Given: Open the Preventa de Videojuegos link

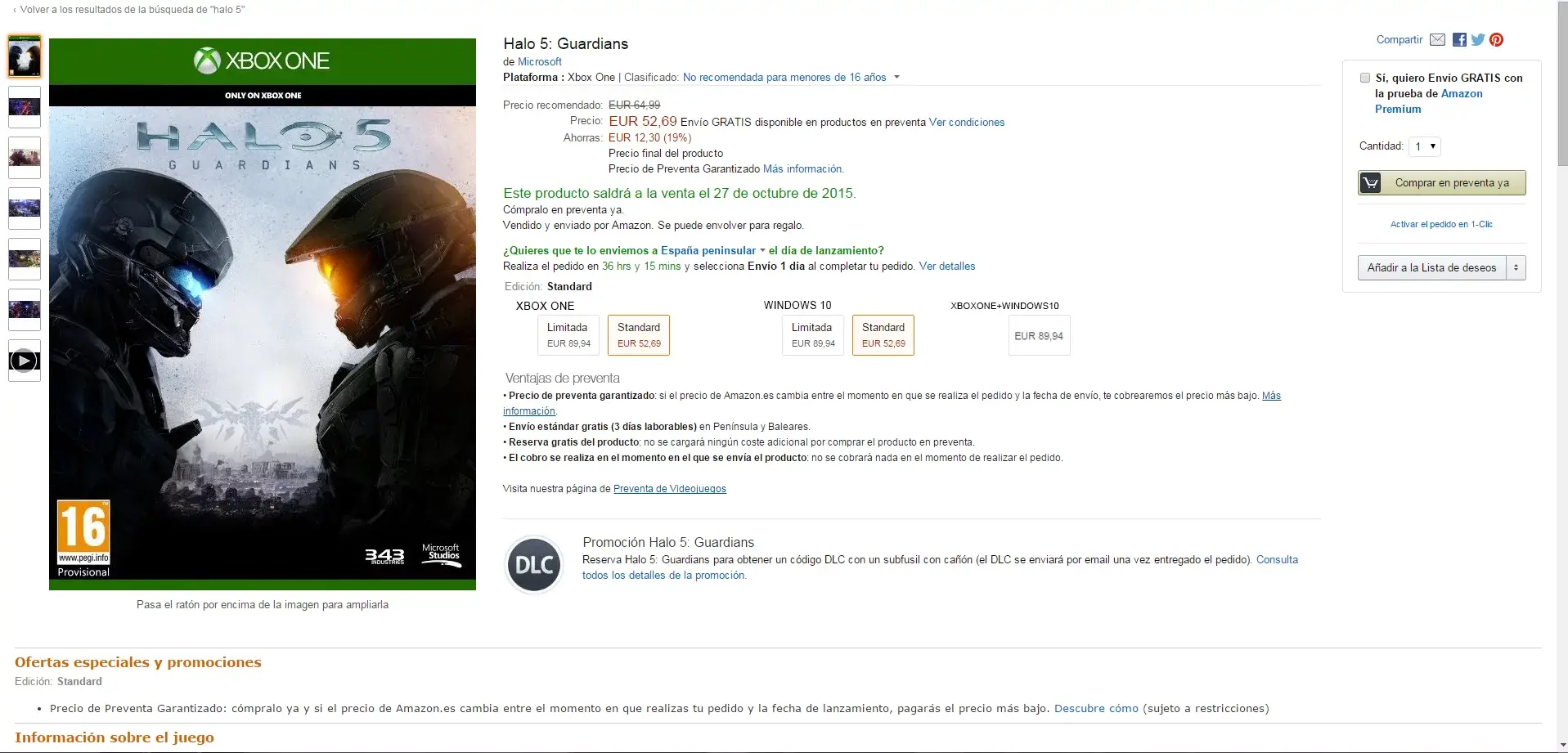Looking at the screenshot, I should pos(670,489).
